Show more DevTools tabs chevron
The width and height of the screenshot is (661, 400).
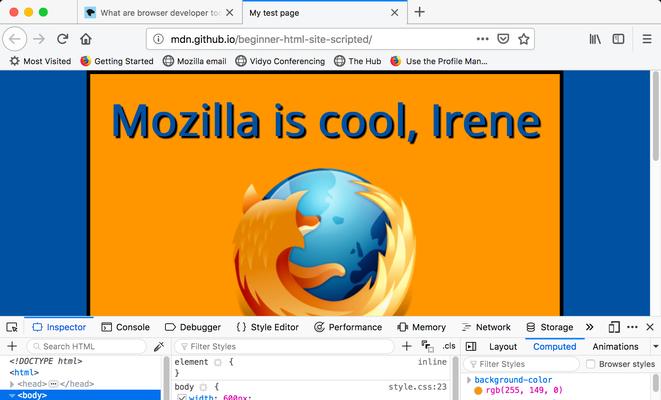[589, 327]
